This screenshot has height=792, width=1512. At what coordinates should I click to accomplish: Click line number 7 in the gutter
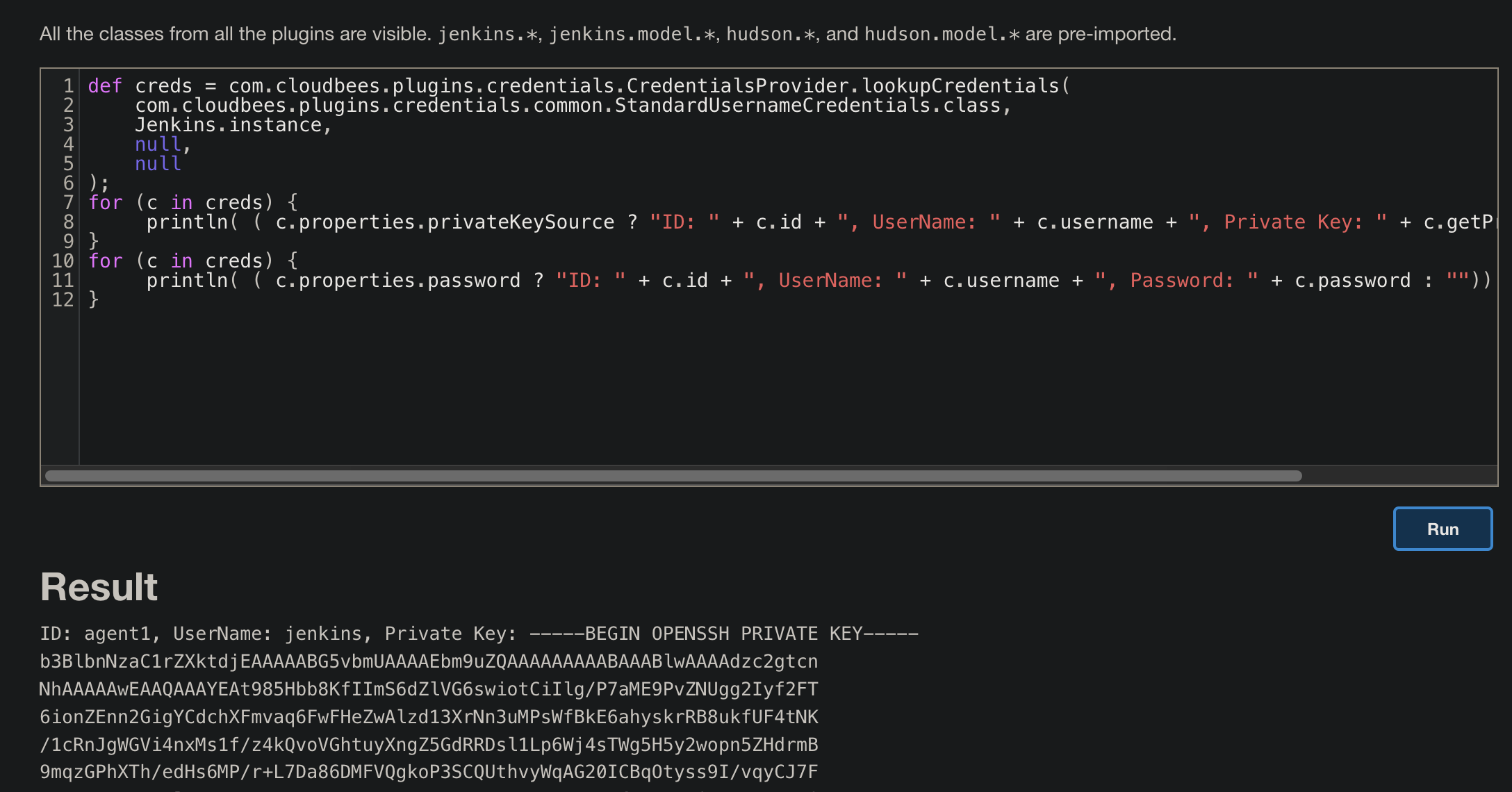click(68, 203)
